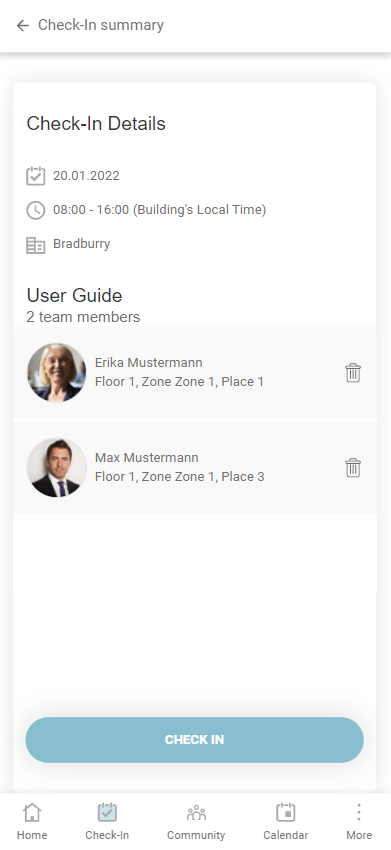Open the Community tab
Screen dimensions: 391x850
coord(196,821)
